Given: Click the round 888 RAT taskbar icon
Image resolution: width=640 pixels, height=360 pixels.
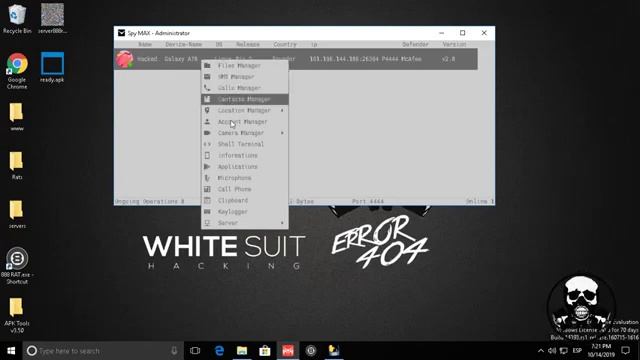Looking at the screenshot, I should click(x=311, y=351).
